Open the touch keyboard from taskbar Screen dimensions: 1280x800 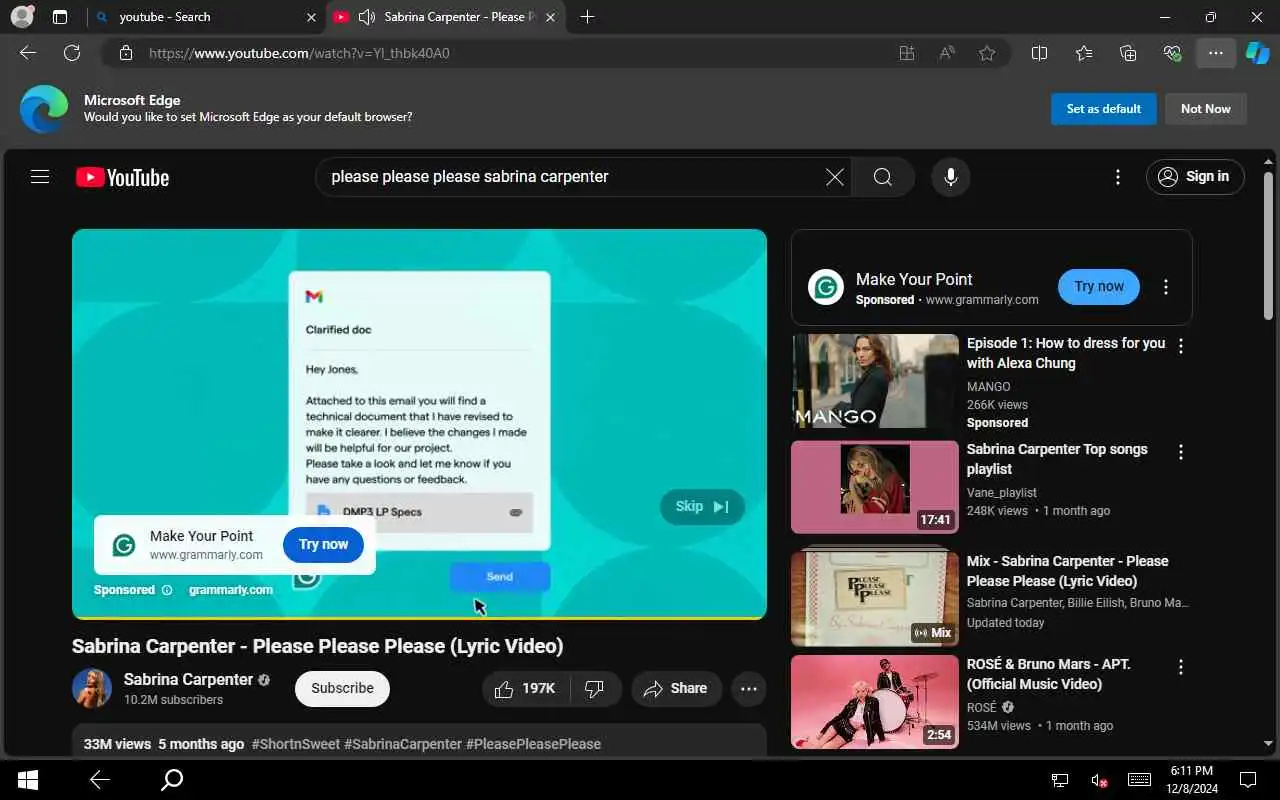click(x=1139, y=780)
